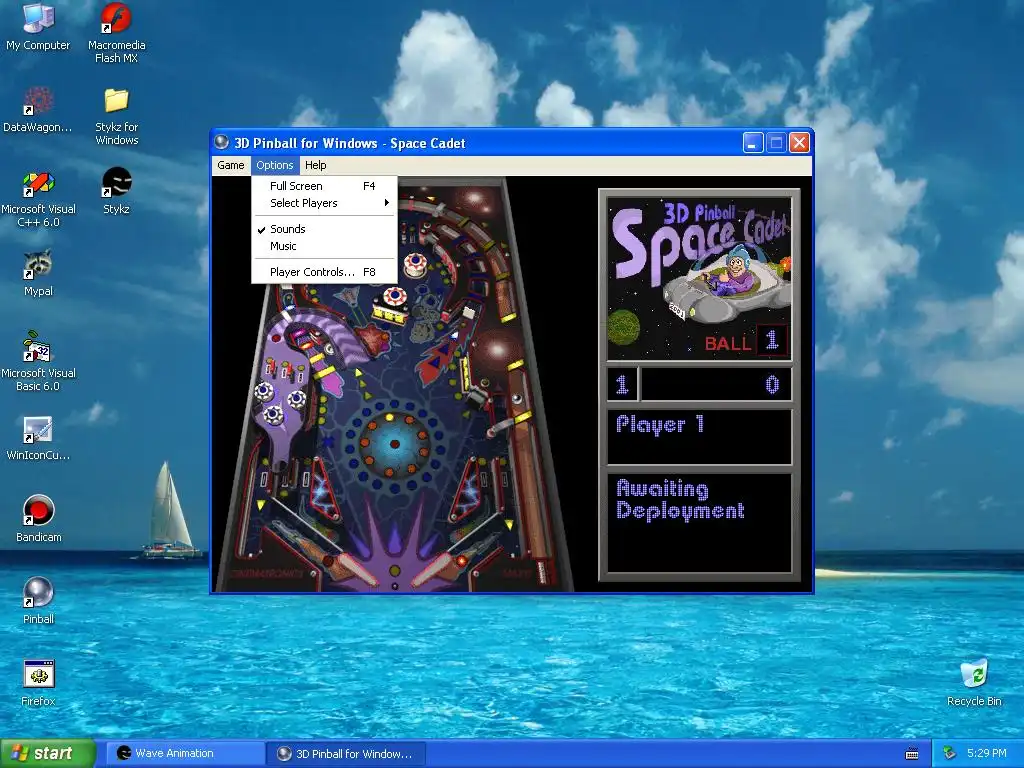Viewport: 1024px width, 768px height.
Task: Click the Space Cadet logo artwork
Action: [x=699, y=278]
